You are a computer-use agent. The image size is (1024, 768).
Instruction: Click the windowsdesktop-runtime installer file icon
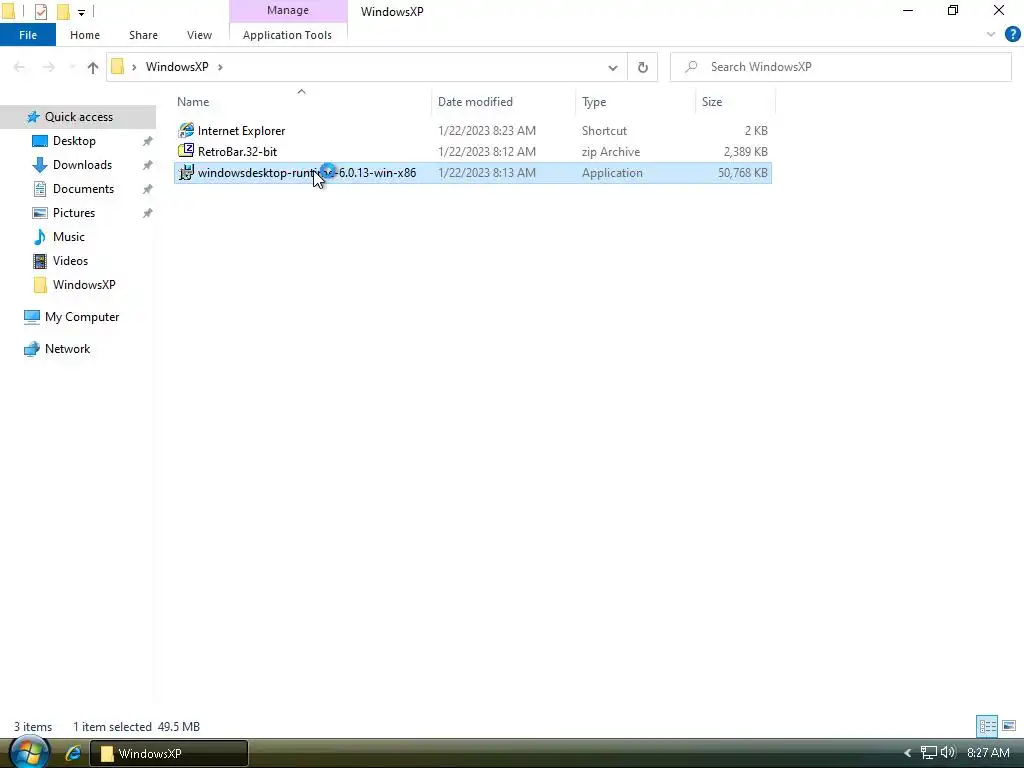click(186, 172)
